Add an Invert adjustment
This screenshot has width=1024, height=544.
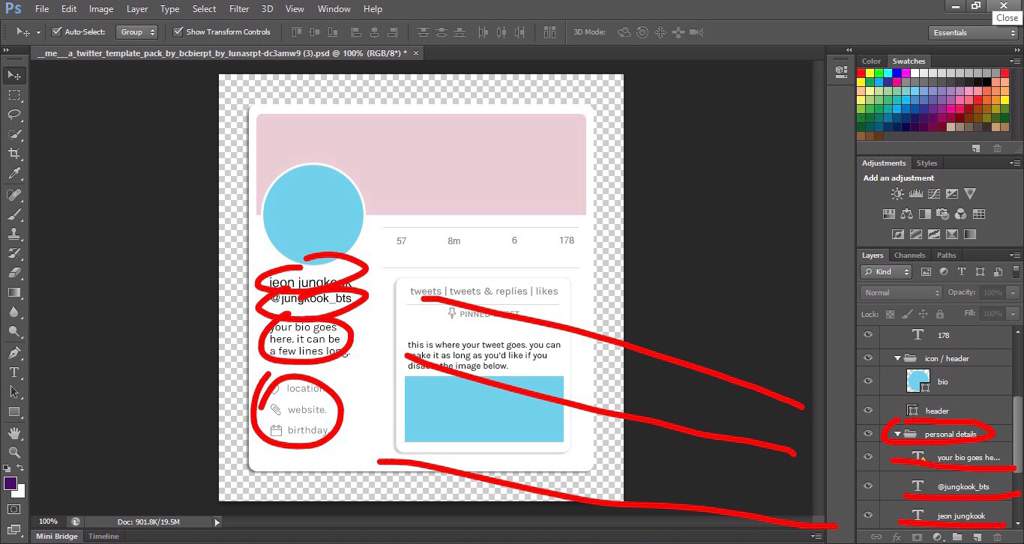pyautogui.click(x=897, y=234)
